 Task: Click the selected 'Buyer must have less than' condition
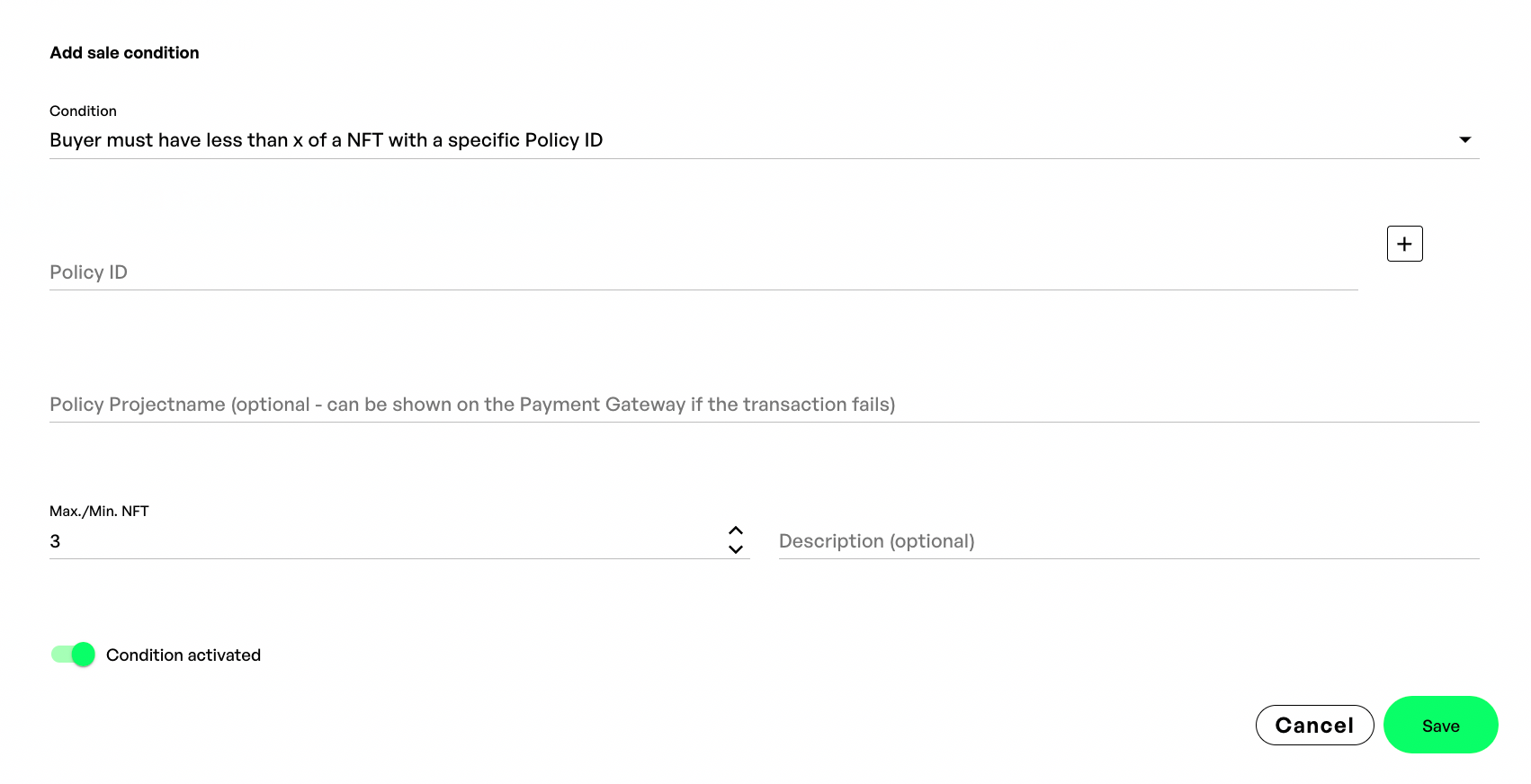225,140
